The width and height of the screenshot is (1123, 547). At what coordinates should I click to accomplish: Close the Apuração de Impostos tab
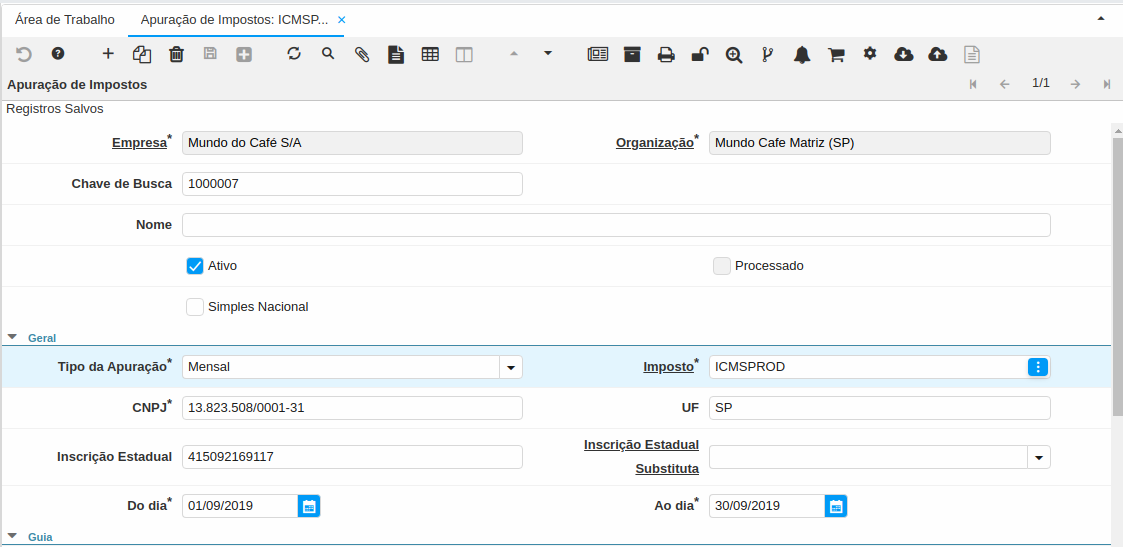point(342,20)
